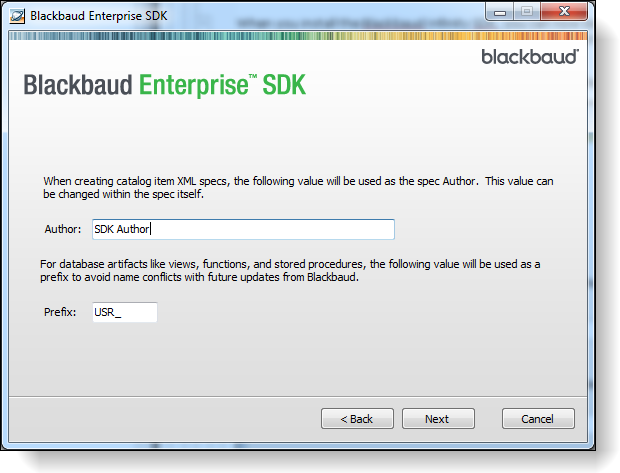The width and height of the screenshot is (620, 473).
Task: Click the green 'SDK' word in heading
Action: tap(284, 85)
